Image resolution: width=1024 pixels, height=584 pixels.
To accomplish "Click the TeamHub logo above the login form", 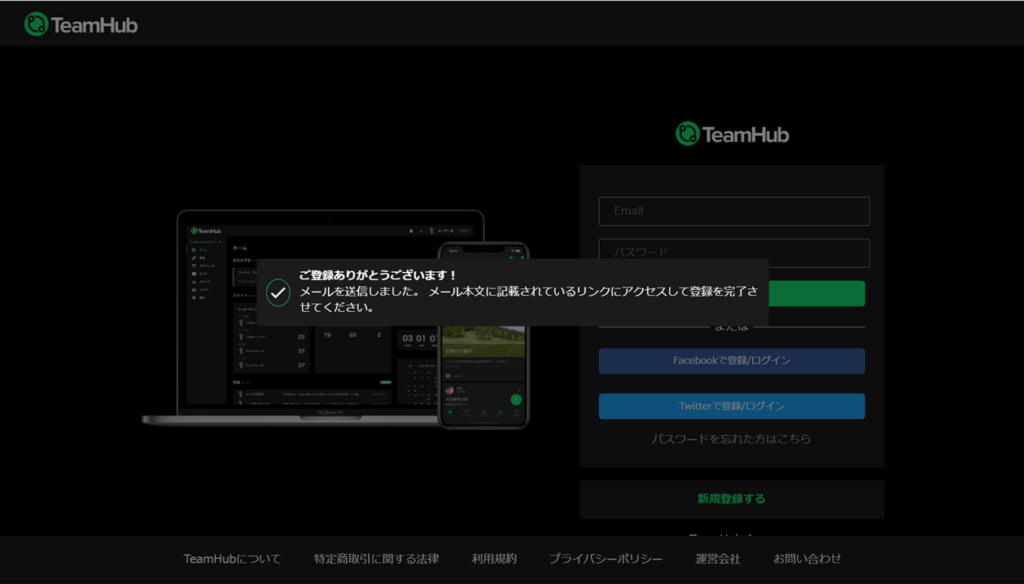I will pos(732,134).
